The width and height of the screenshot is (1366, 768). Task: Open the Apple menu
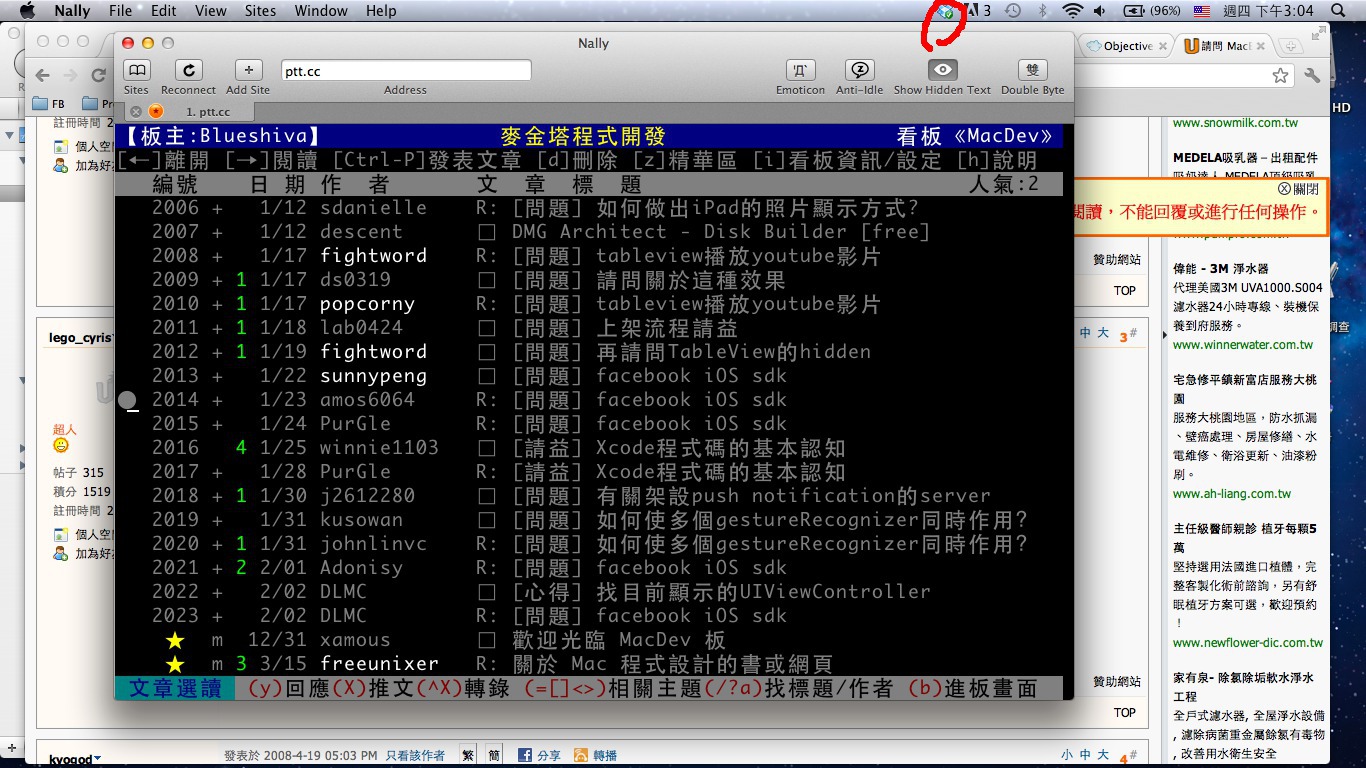pos(27,11)
